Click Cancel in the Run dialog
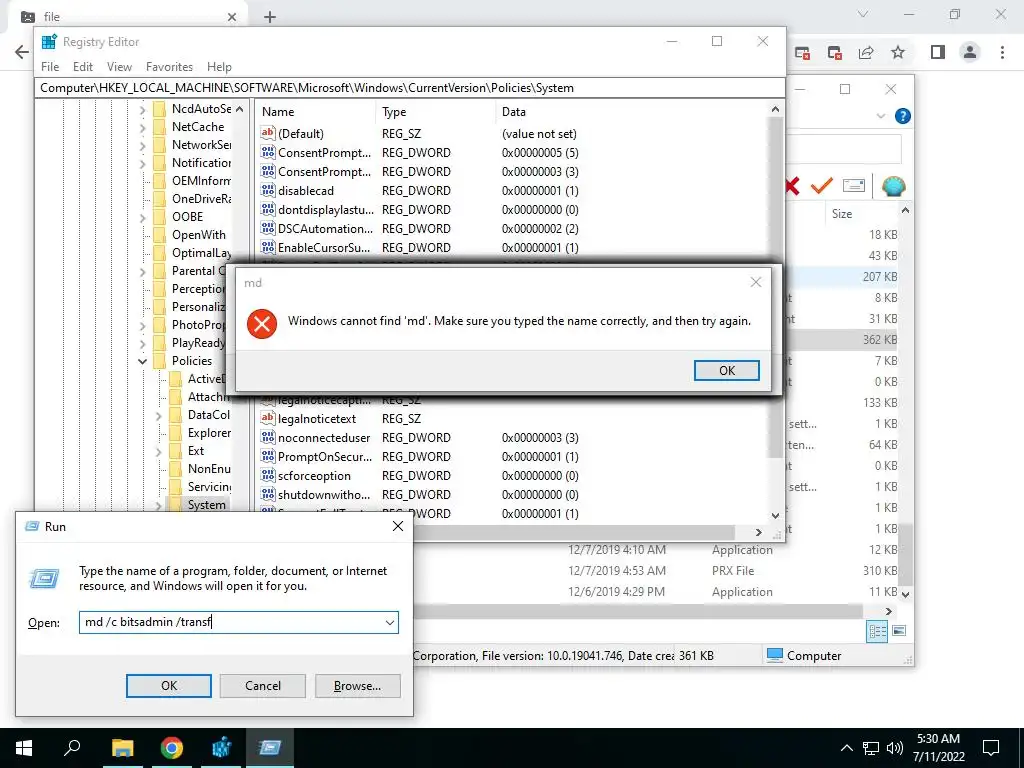The width and height of the screenshot is (1024, 768). tap(263, 686)
